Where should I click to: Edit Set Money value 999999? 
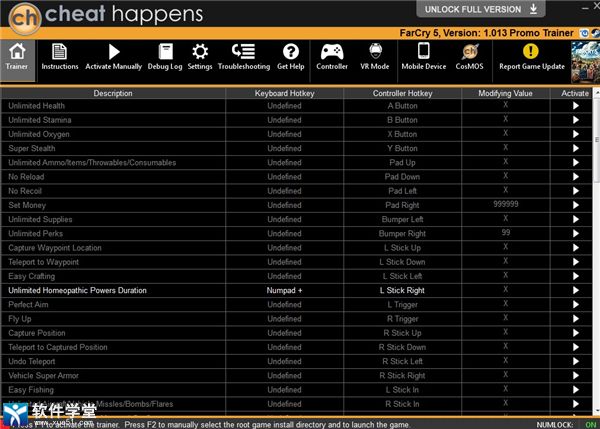click(x=505, y=204)
